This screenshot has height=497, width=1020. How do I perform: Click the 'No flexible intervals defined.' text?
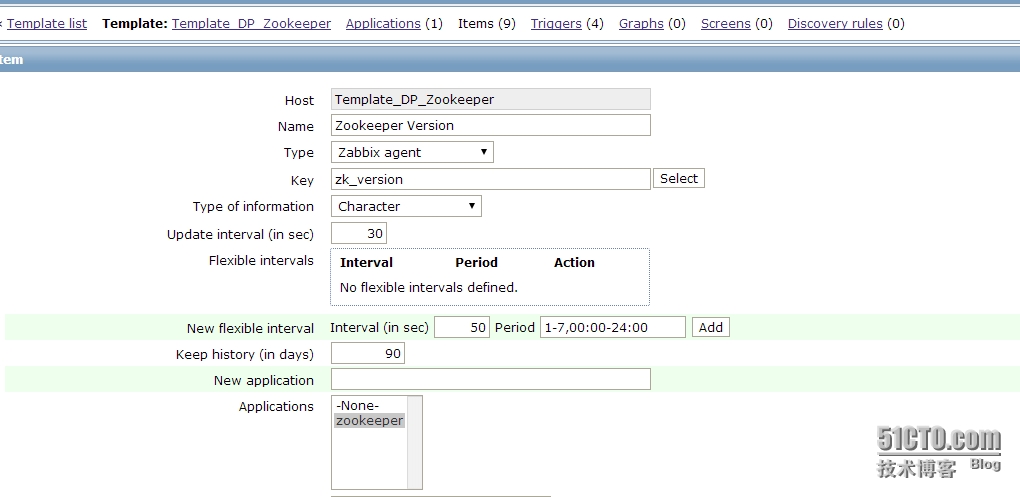429,288
